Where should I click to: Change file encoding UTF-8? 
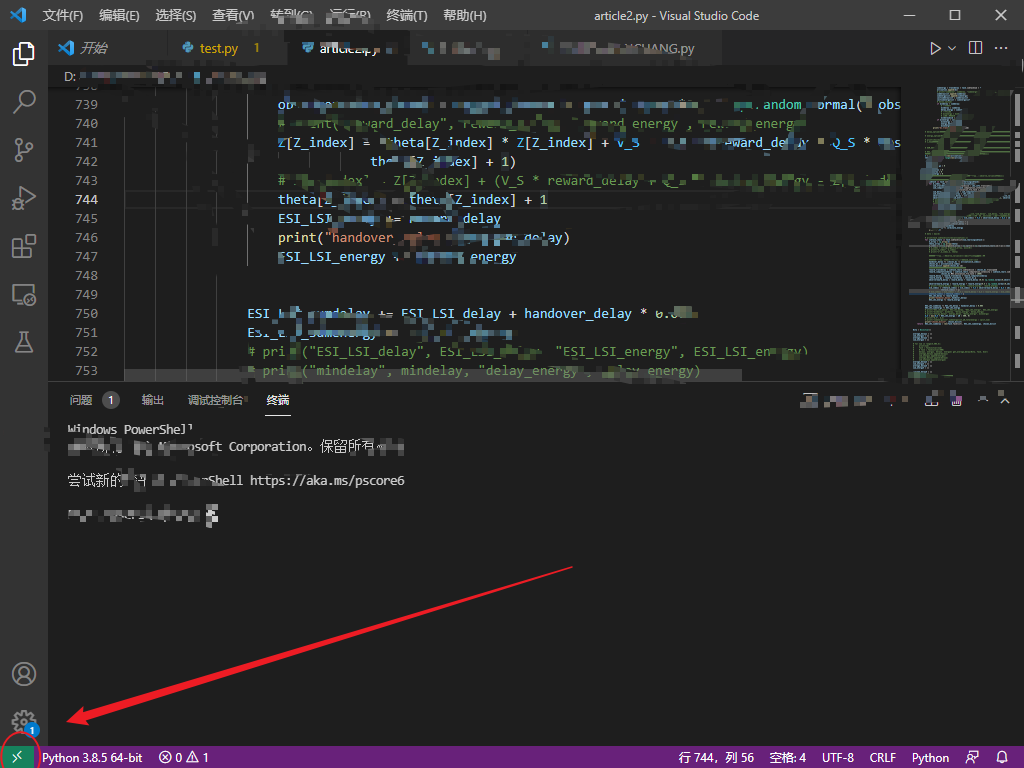pyautogui.click(x=838, y=758)
